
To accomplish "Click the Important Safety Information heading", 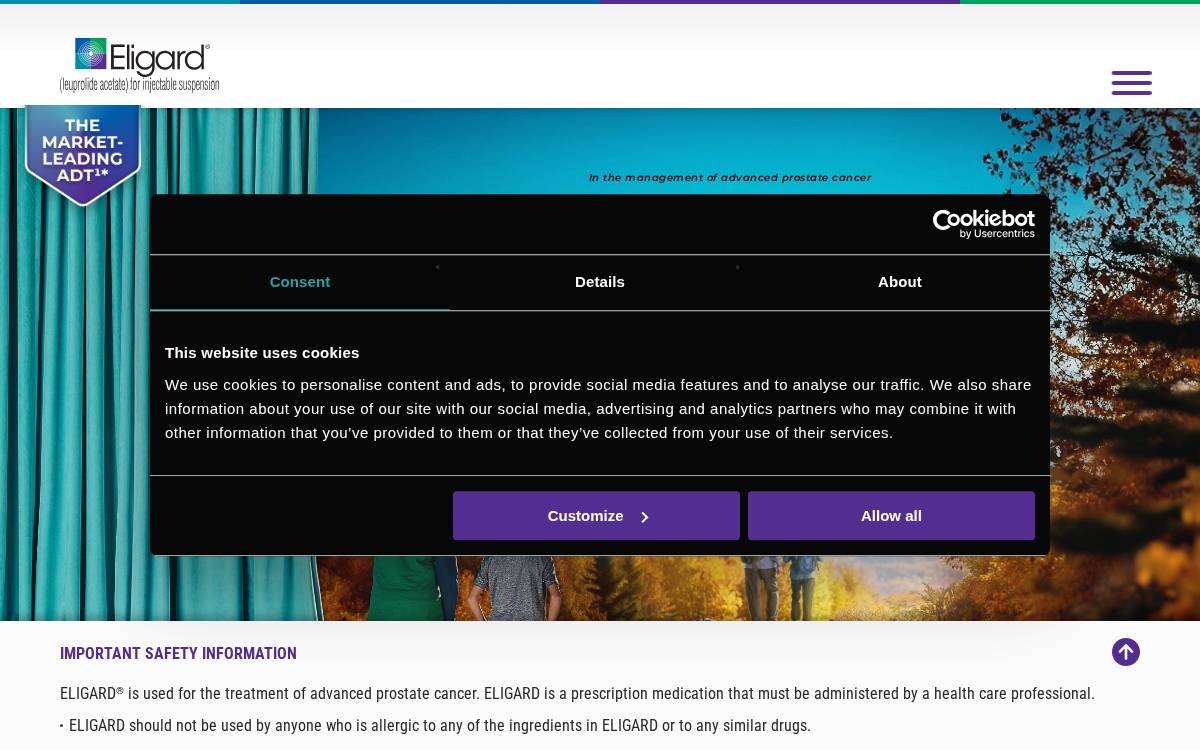I will (x=178, y=653).
